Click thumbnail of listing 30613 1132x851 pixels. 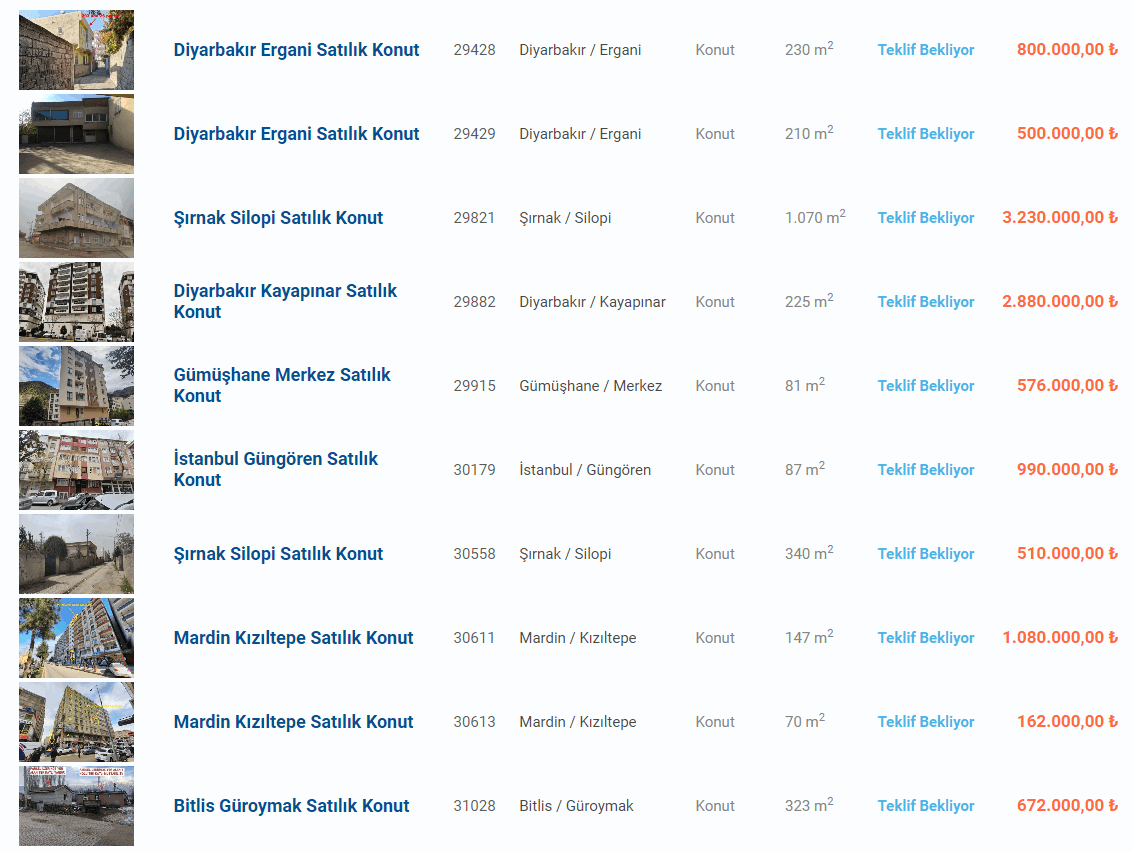click(x=76, y=722)
